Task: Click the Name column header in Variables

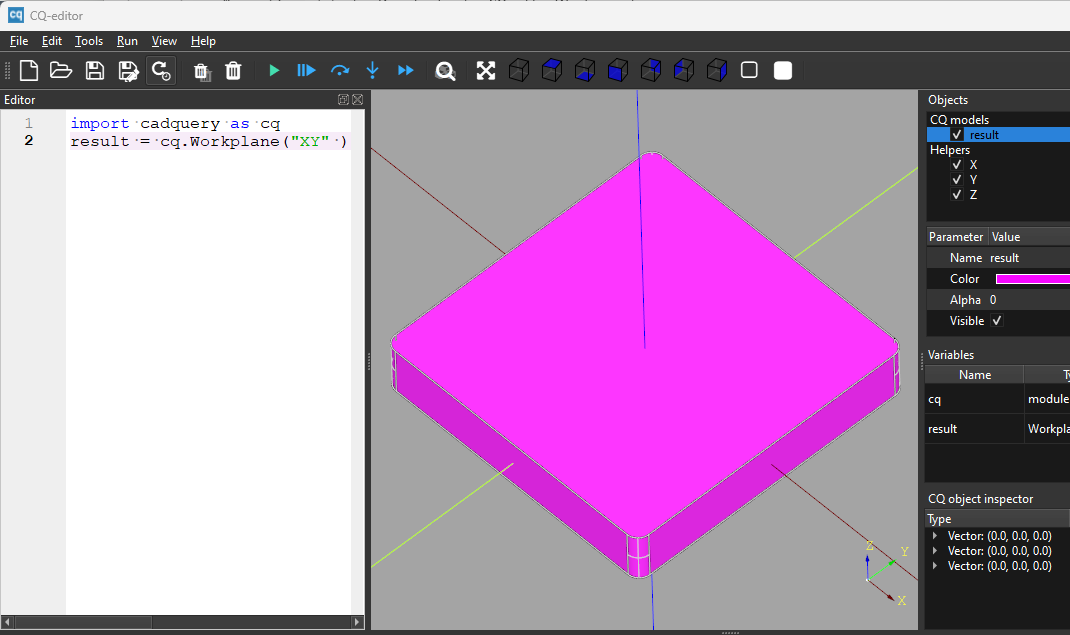Action: tap(974, 375)
